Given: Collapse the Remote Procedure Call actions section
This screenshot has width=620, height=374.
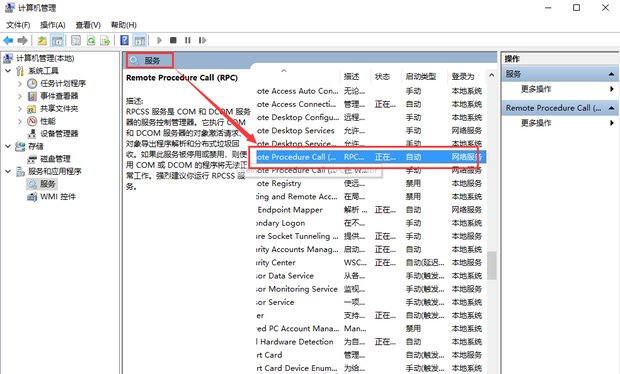Looking at the screenshot, I should [x=611, y=108].
